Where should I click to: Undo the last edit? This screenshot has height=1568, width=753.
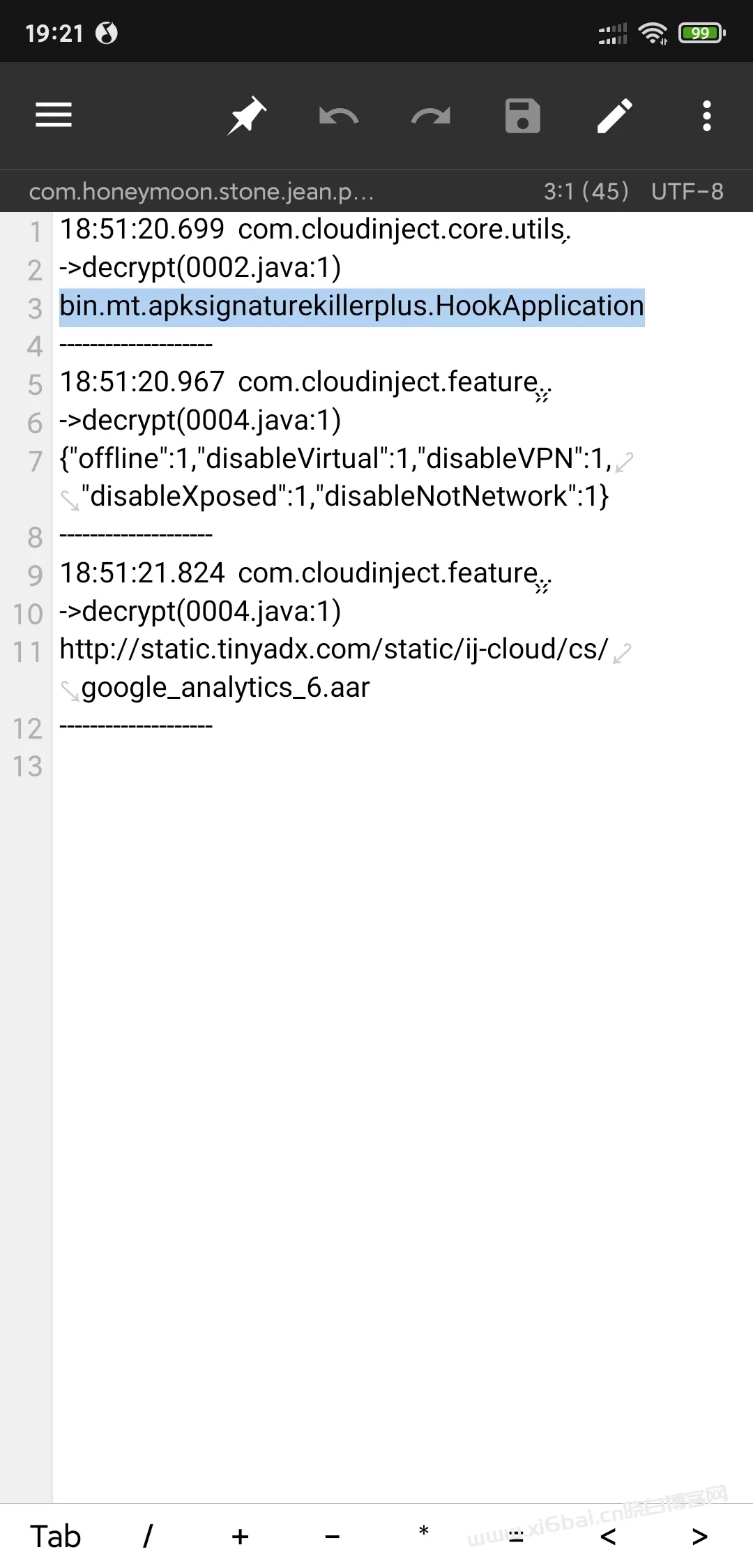(339, 116)
